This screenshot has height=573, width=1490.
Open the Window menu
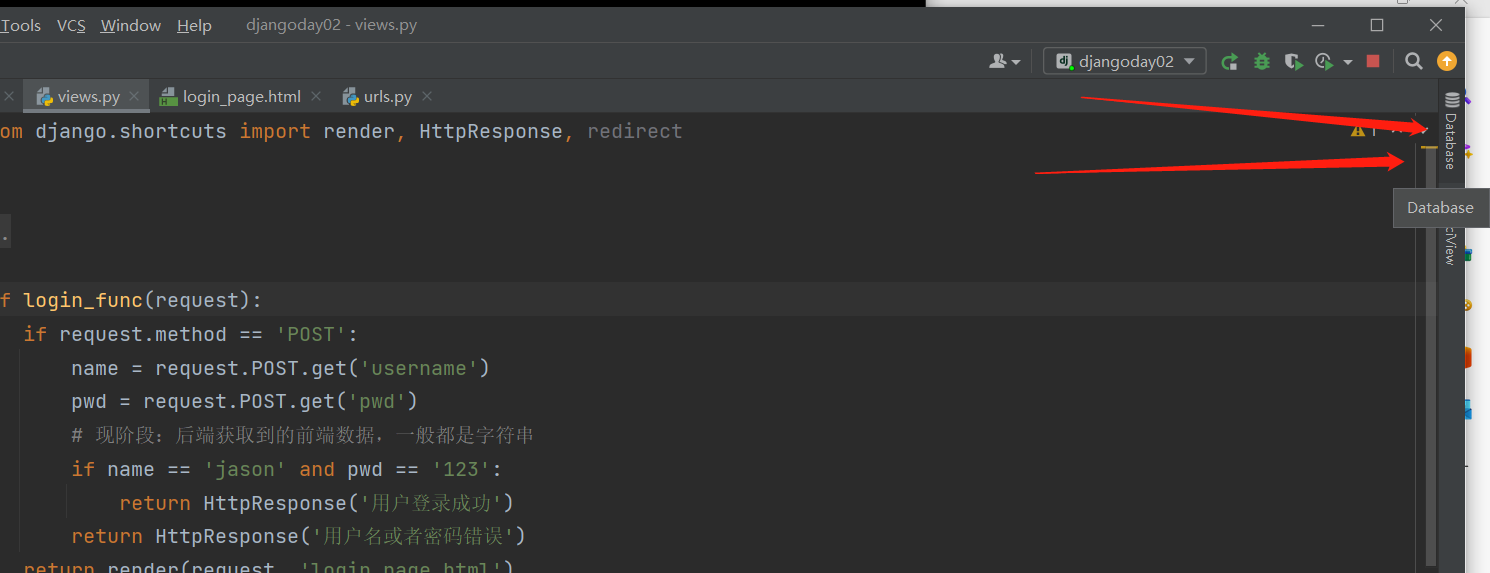tap(131, 26)
